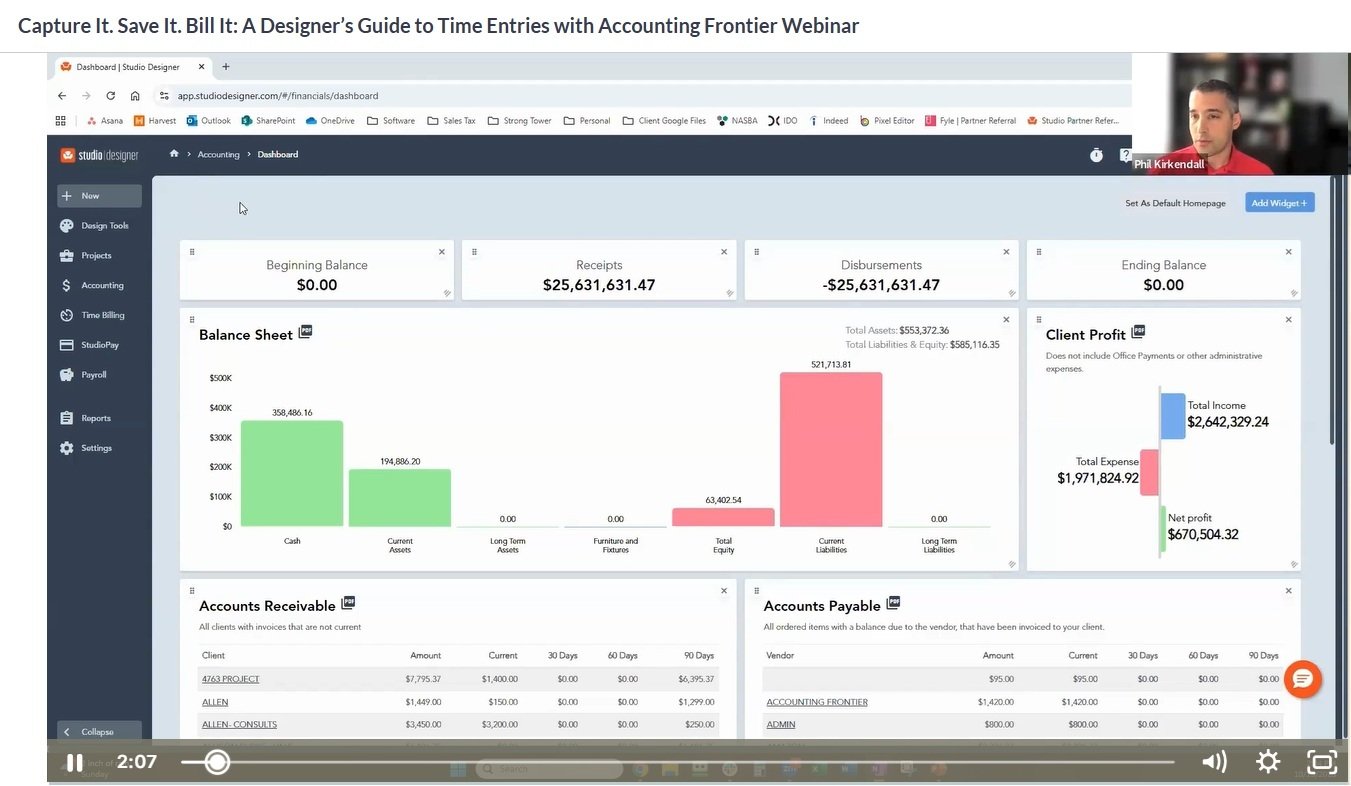This screenshot has width=1351, height=786.
Task: Click Accounts Receivable PDF icon
Action: coord(348,603)
